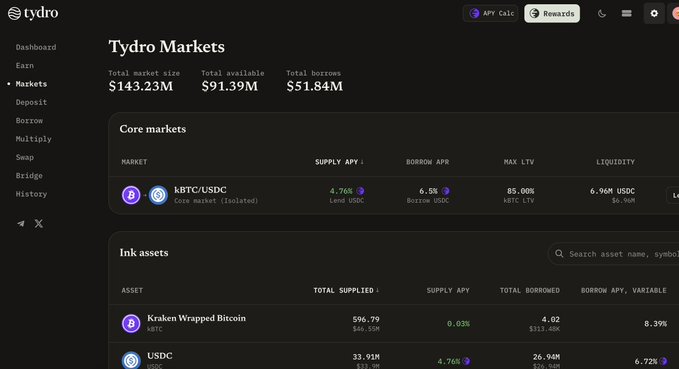Viewport: 679px width, 369px height.
Task: Click Supply APY header in Ink assets
Action: pyautogui.click(x=448, y=290)
